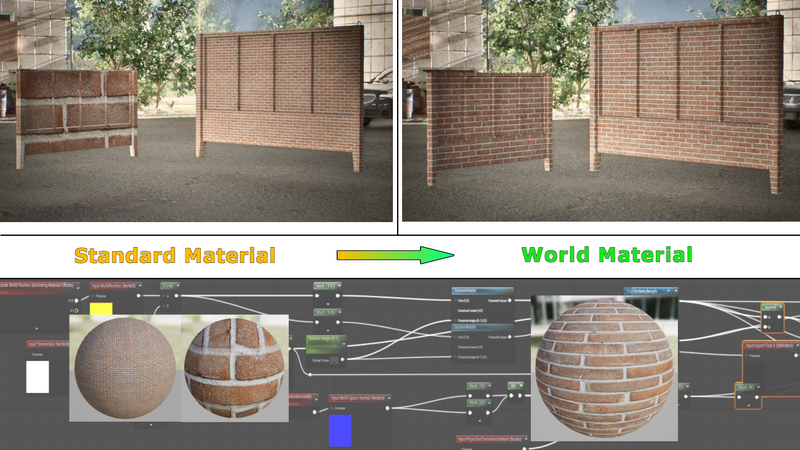
Task: Click the topmost Mask (R G) node output pin
Action: click(338, 295)
